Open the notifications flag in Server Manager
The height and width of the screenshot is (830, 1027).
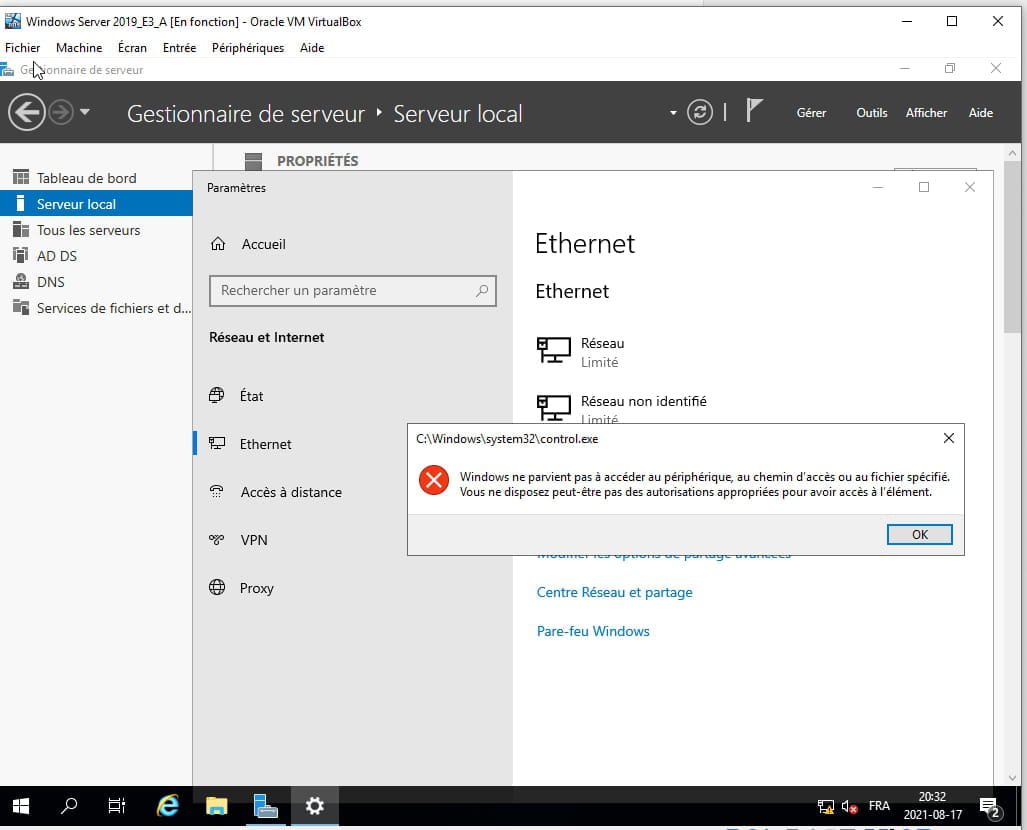[754, 111]
